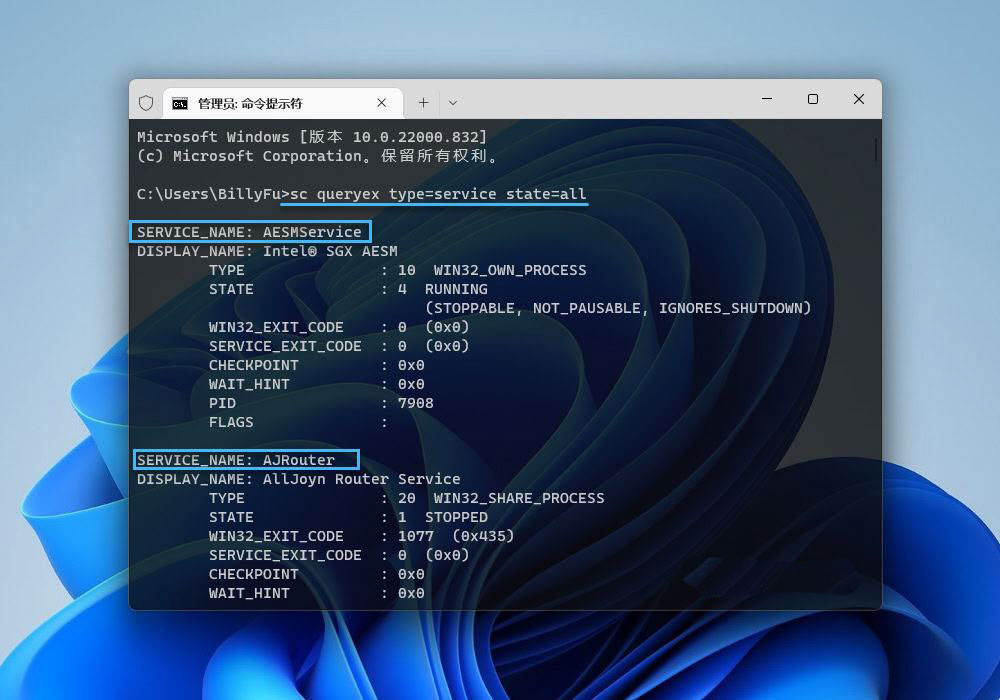Click the DISPLAY_NAME Intel SGX AESM line

[267, 251]
